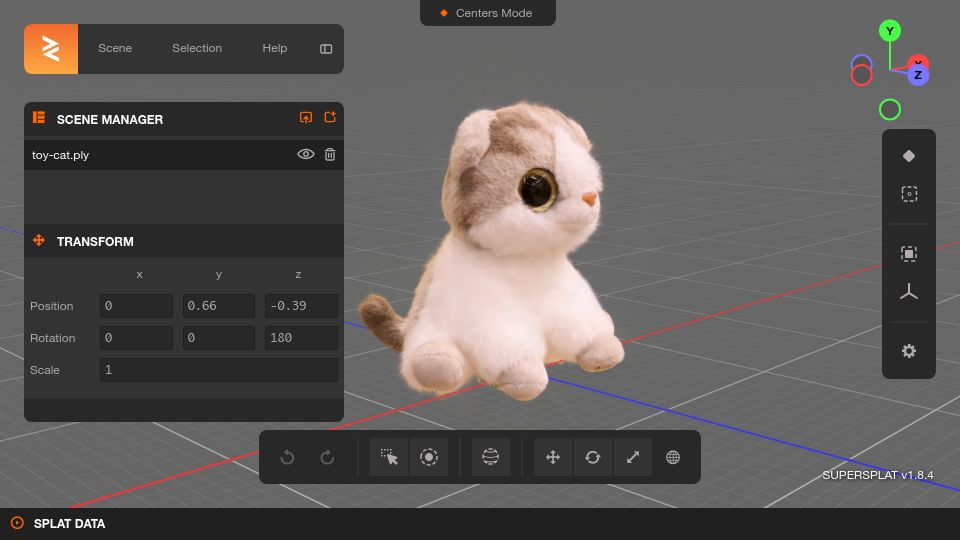This screenshot has width=960, height=540.
Task: Open the Scene menu
Action: [x=115, y=48]
